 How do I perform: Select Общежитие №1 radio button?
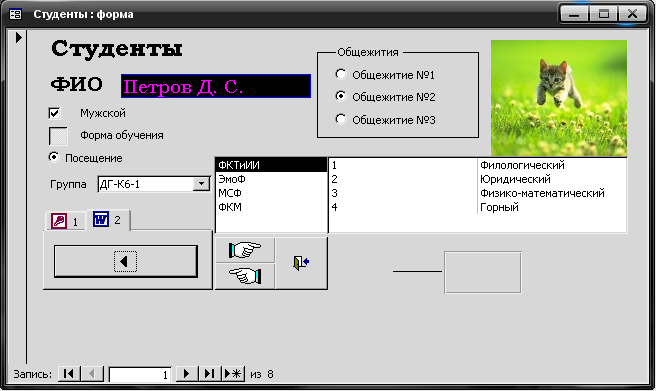(341, 74)
